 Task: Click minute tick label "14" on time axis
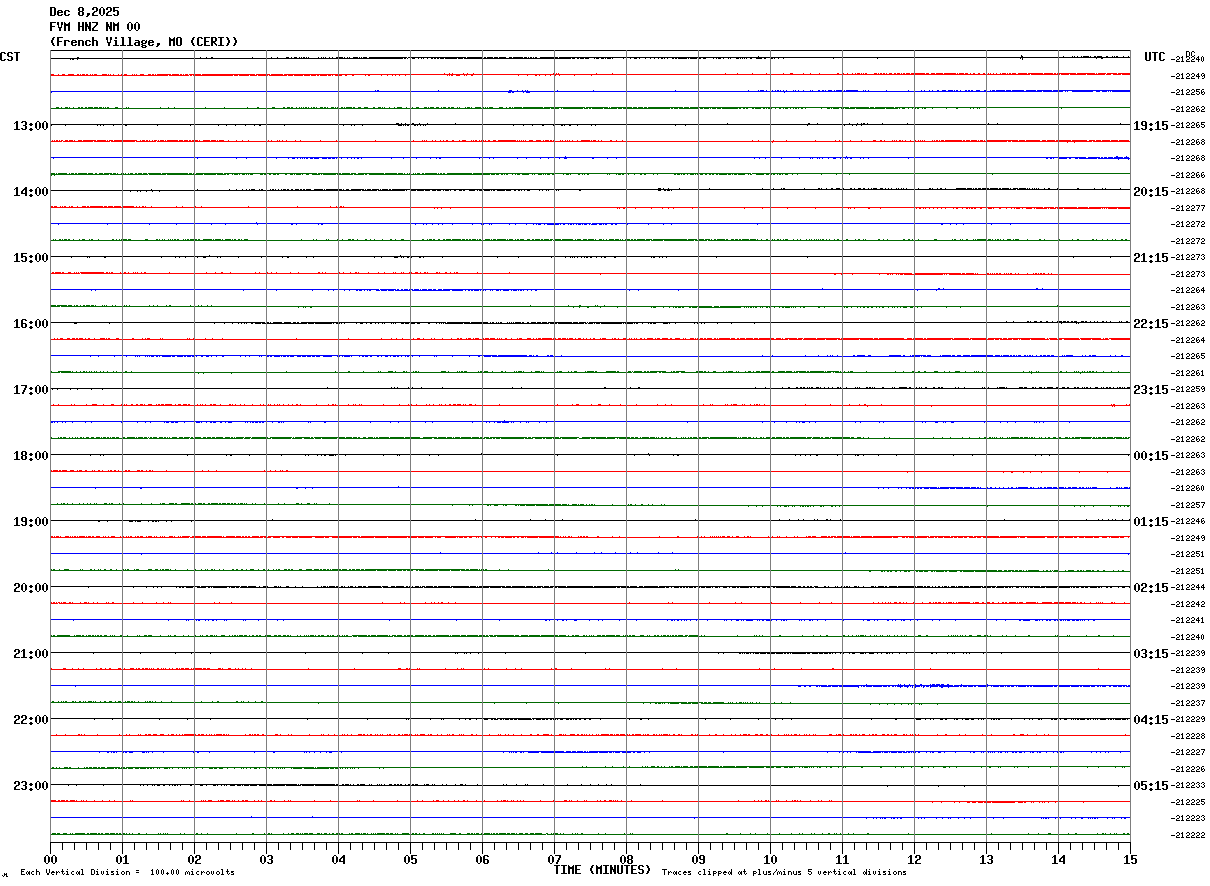pos(1058,859)
